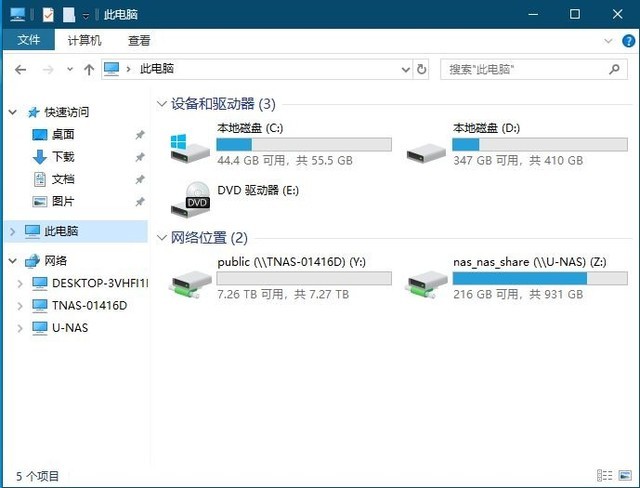
Task: Expand the U-NAS network node
Action: click(x=20, y=328)
